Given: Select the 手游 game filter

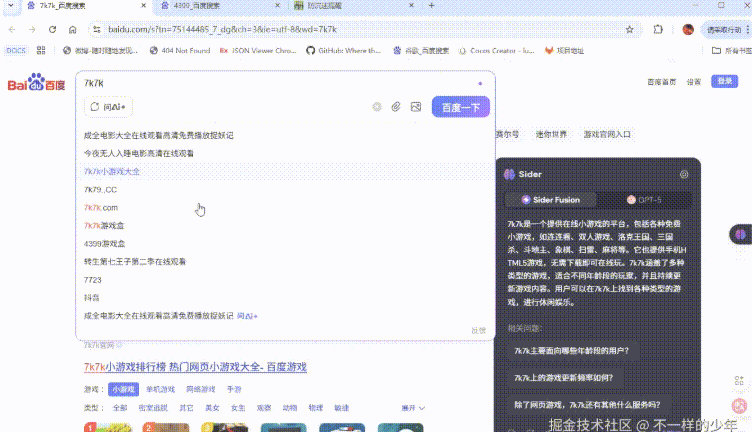Looking at the screenshot, I should pyautogui.click(x=234, y=389).
